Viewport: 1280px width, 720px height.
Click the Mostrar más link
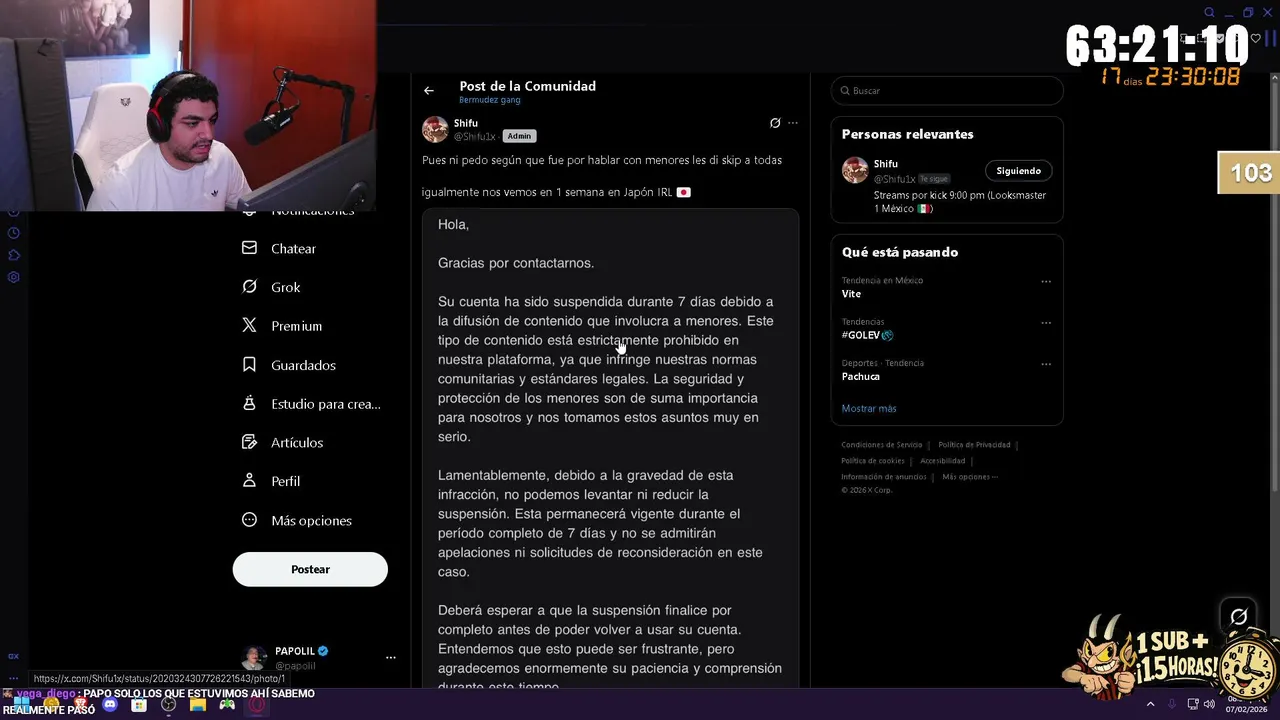coord(869,408)
